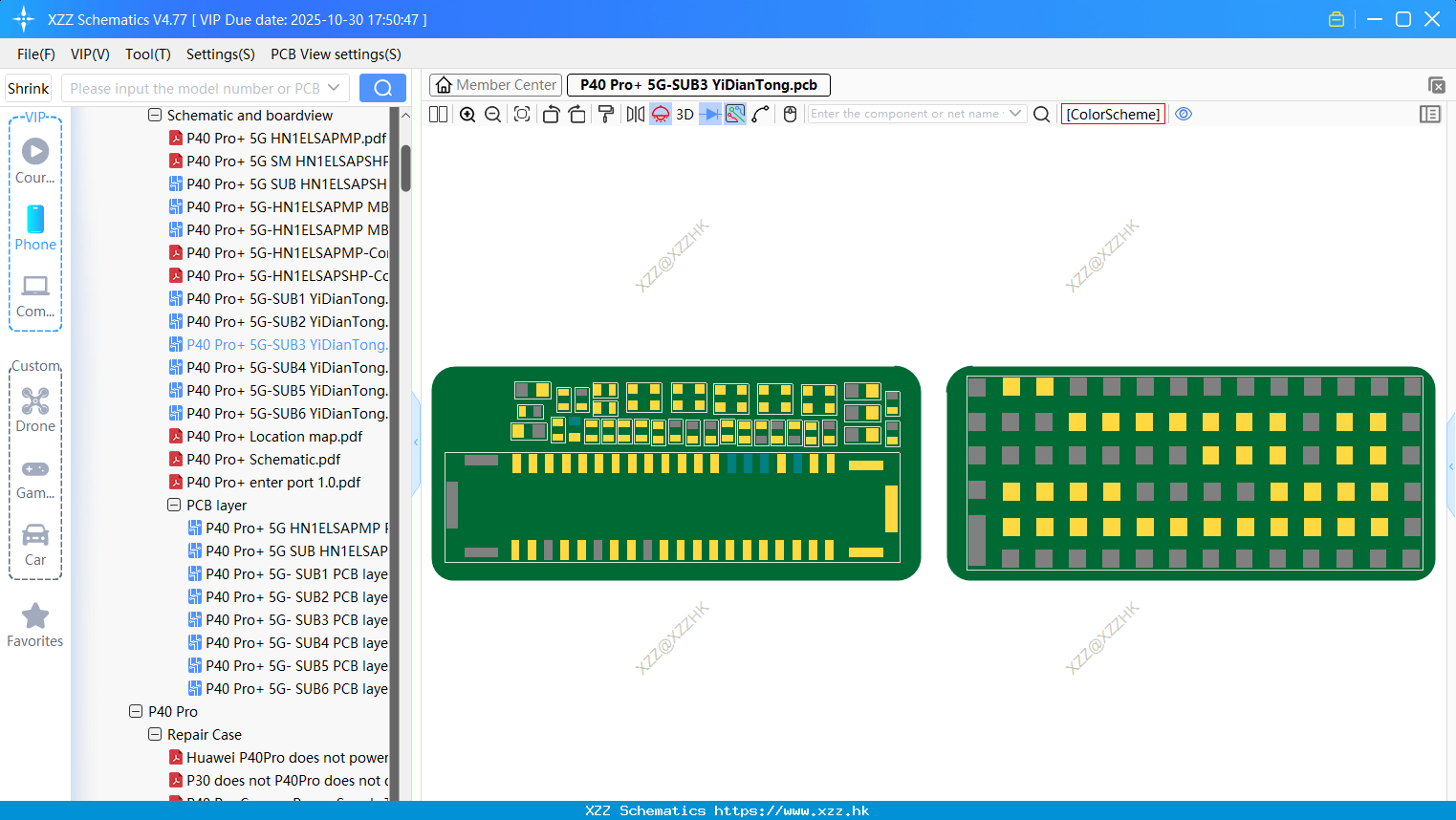Select the P40 Pro+ 5G-SUB3 YiDianTong.pcb tab
Viewport: 1456px width, 820px height.
click(x=699, y=85)
